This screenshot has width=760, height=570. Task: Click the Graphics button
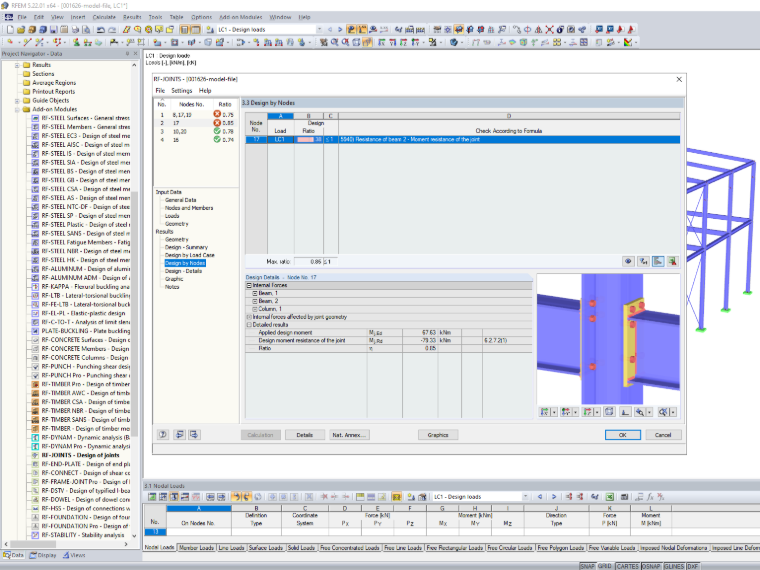click(x=438, y=435)
